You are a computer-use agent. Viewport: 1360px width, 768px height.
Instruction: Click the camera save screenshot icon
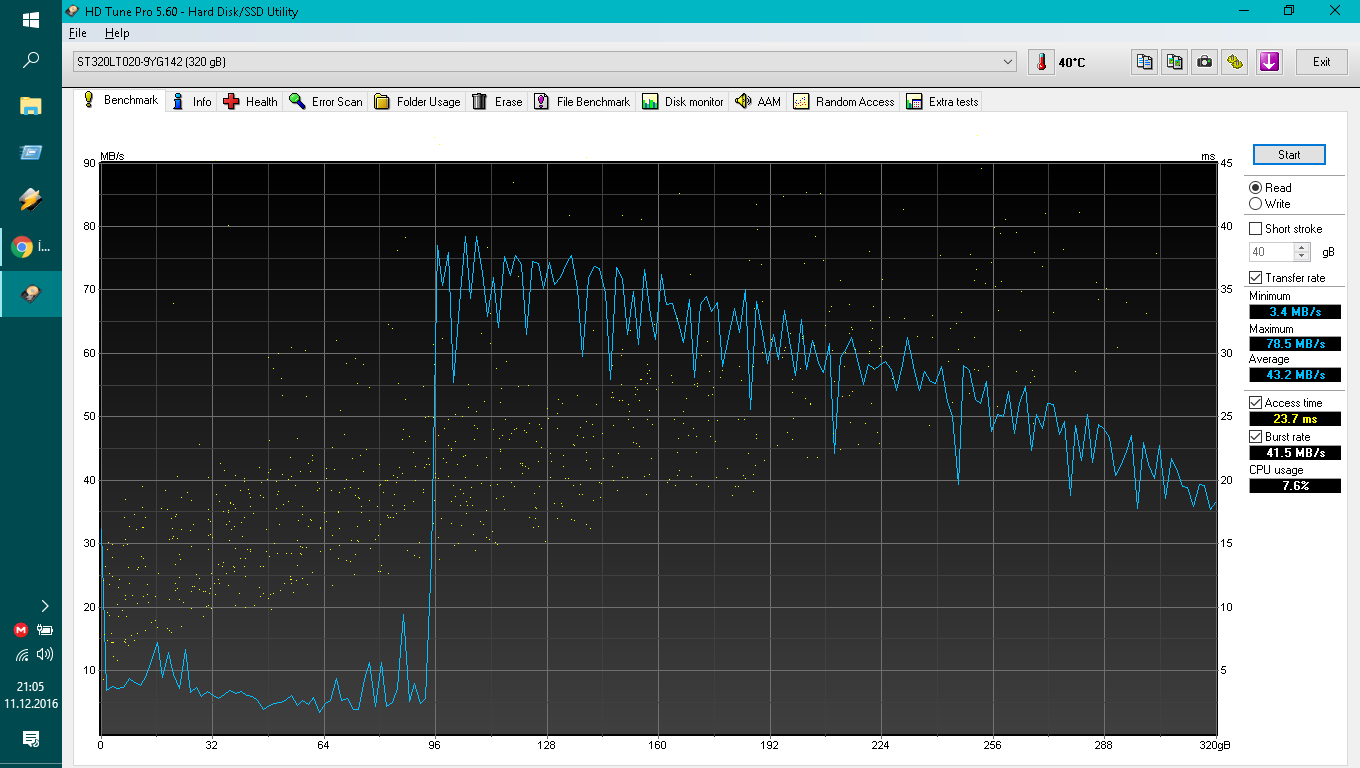1205,62
